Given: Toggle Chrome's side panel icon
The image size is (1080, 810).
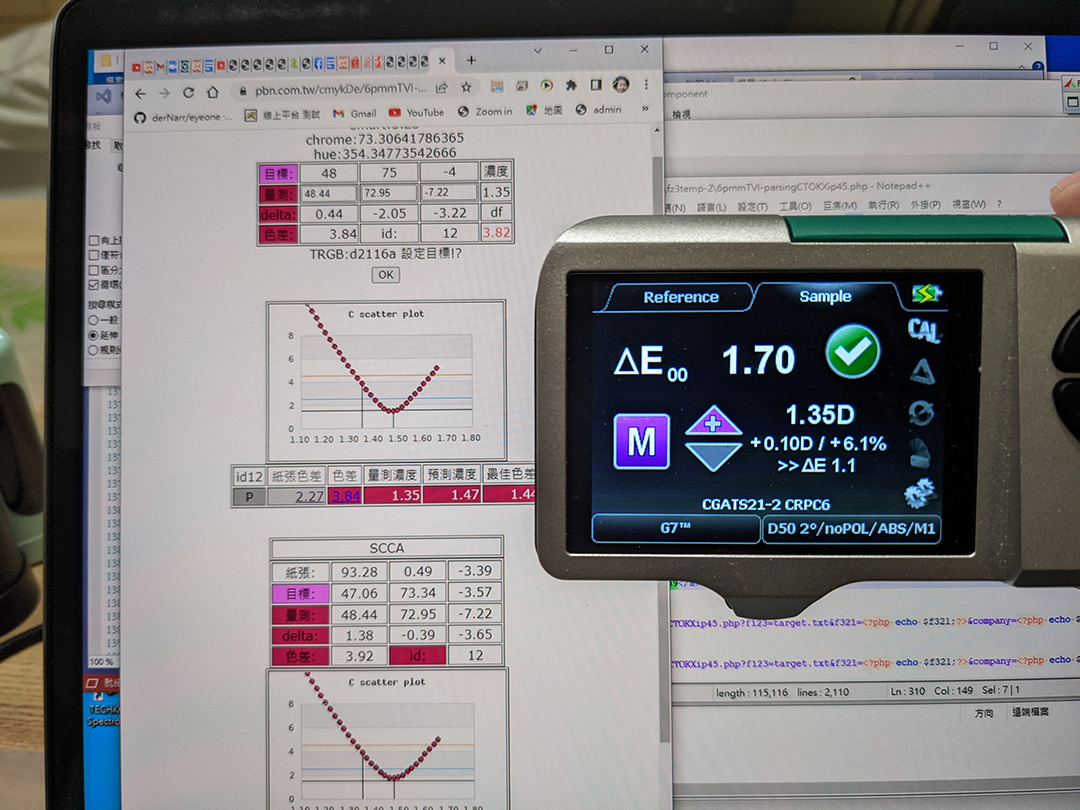Looking at the screenshot, I should click(x=596, y=85).
